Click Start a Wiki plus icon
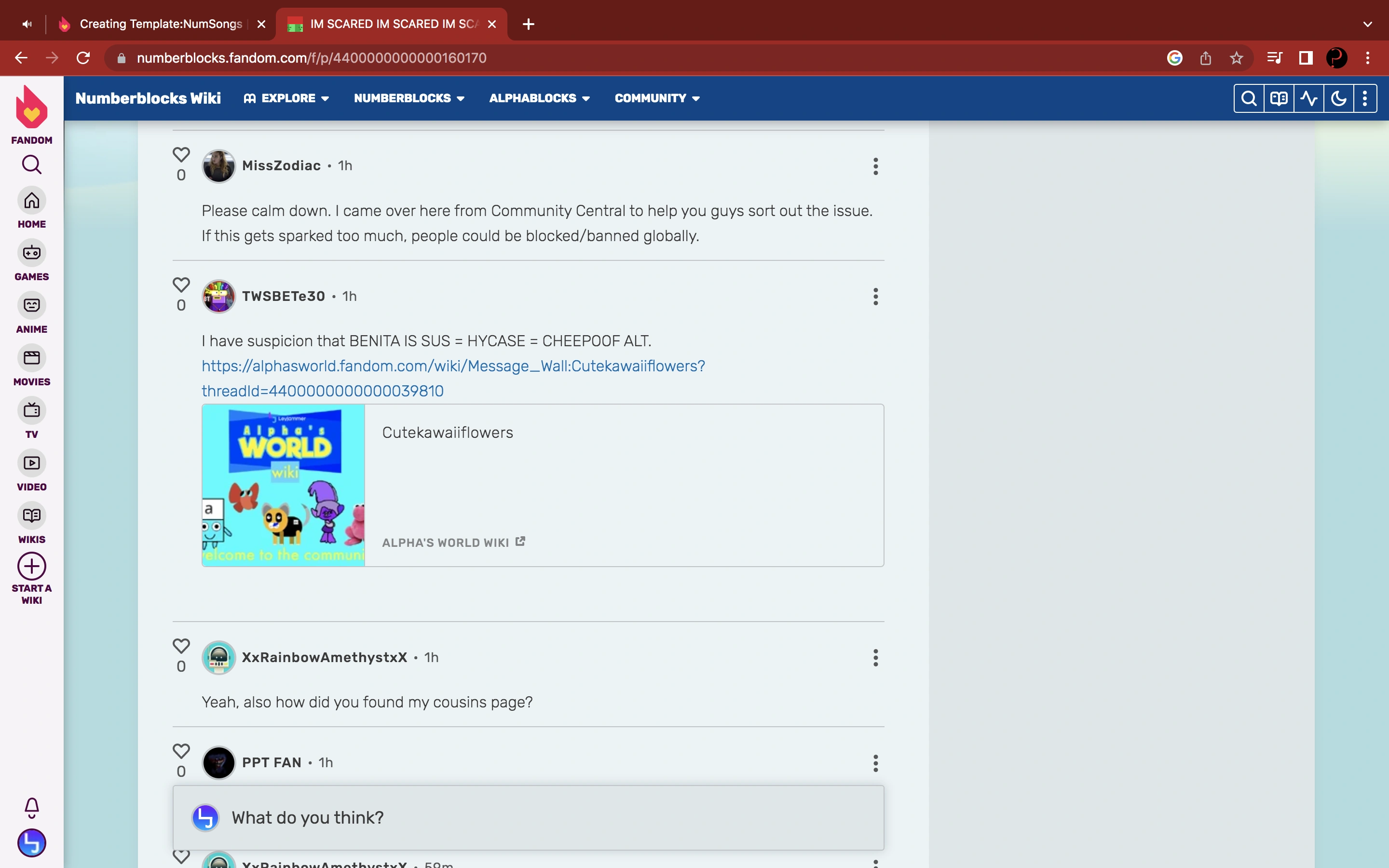Screen dimensions: 1389x868 click(31, 567)
